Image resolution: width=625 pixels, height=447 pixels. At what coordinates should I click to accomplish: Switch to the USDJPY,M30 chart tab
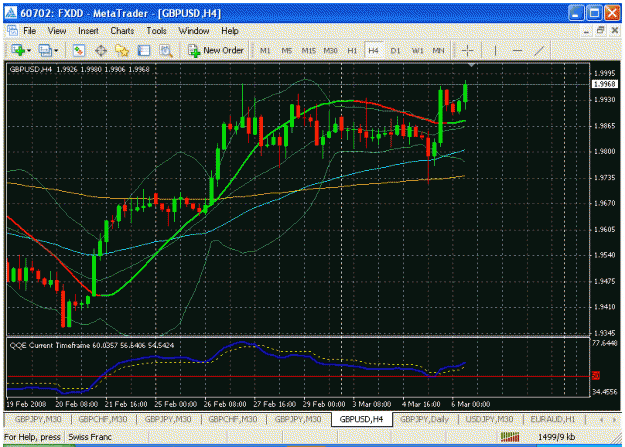pos(489,419)
